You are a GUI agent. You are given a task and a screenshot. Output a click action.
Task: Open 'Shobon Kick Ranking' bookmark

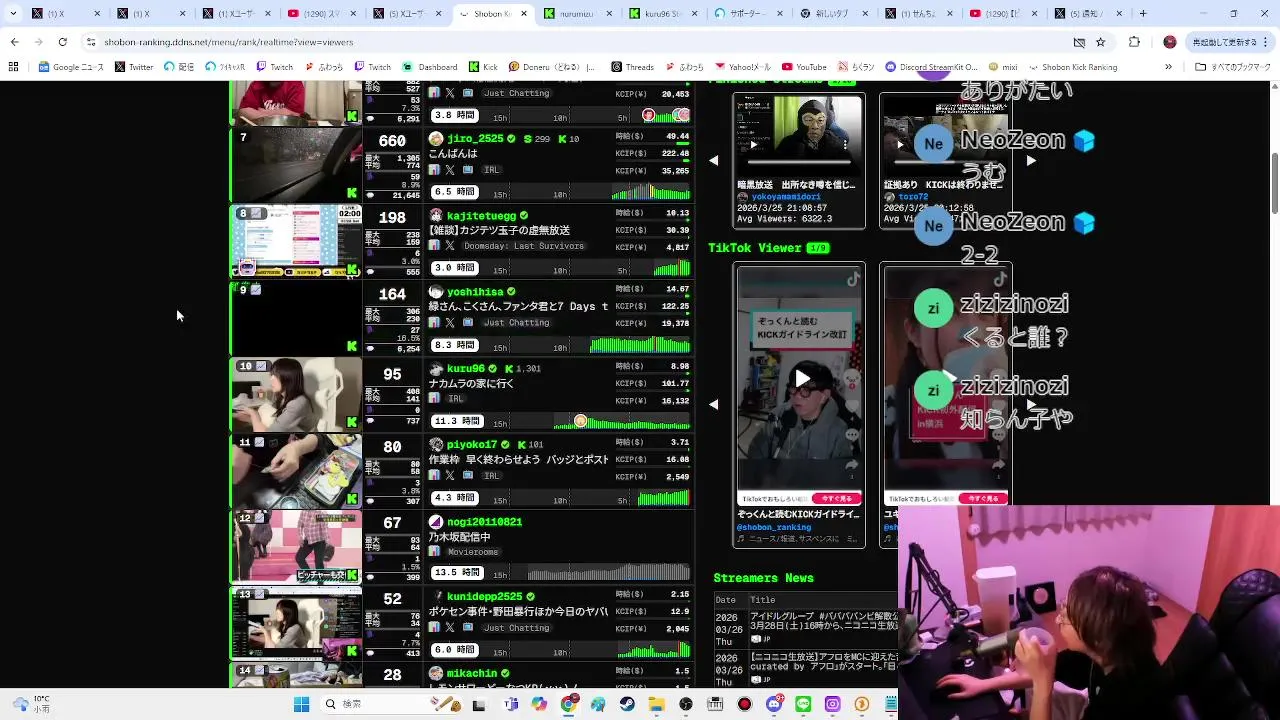point(1072,67)
